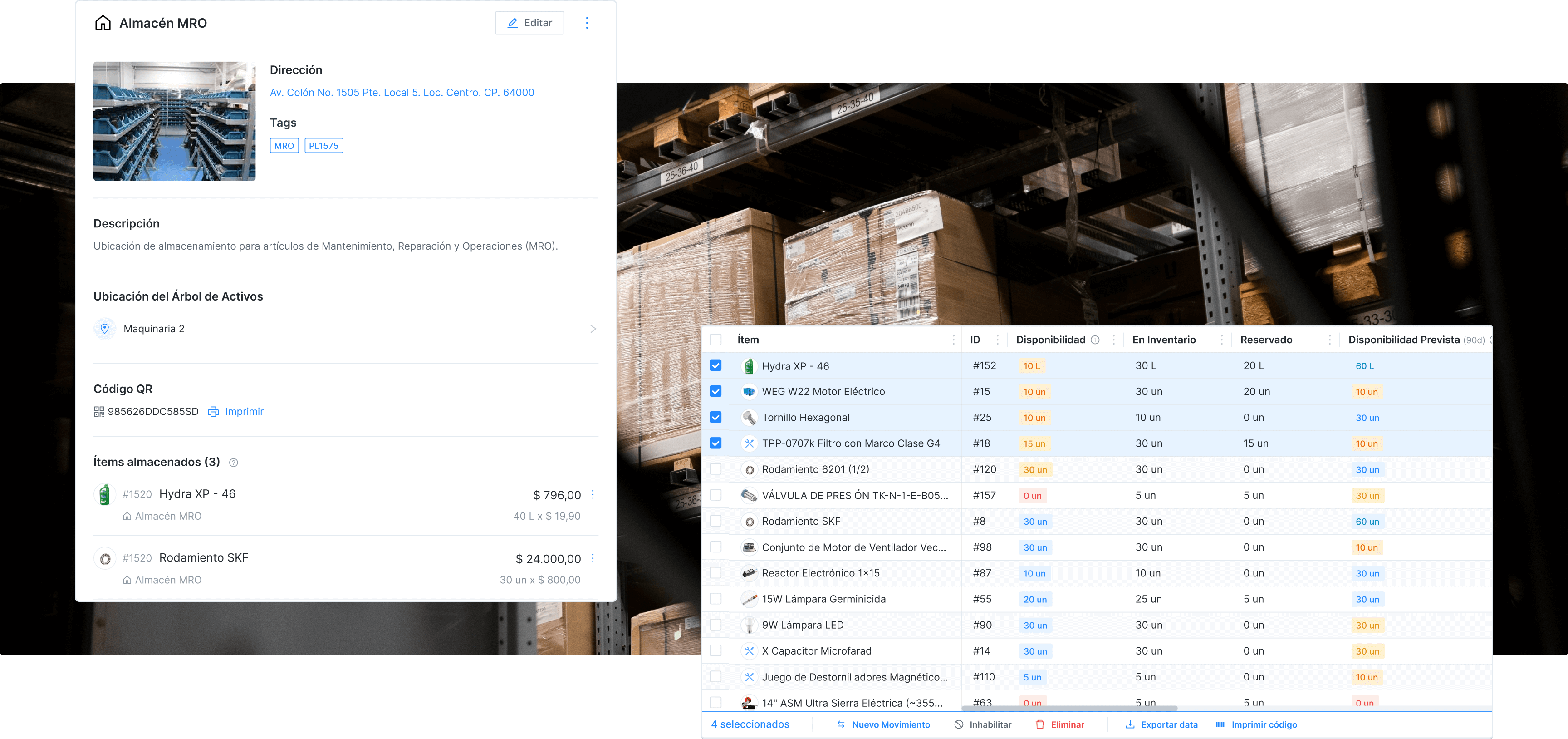
Task: Check the Rodamiento 6201 (1/2) row checkbox
Action: tap(716, 469)
